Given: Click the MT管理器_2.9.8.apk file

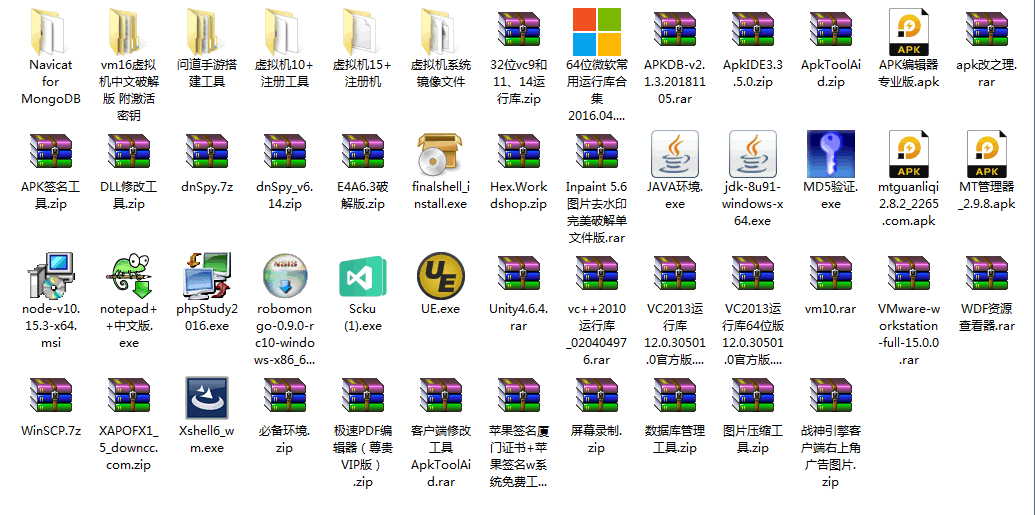Looking at the screenshot, I should (987, 155).
